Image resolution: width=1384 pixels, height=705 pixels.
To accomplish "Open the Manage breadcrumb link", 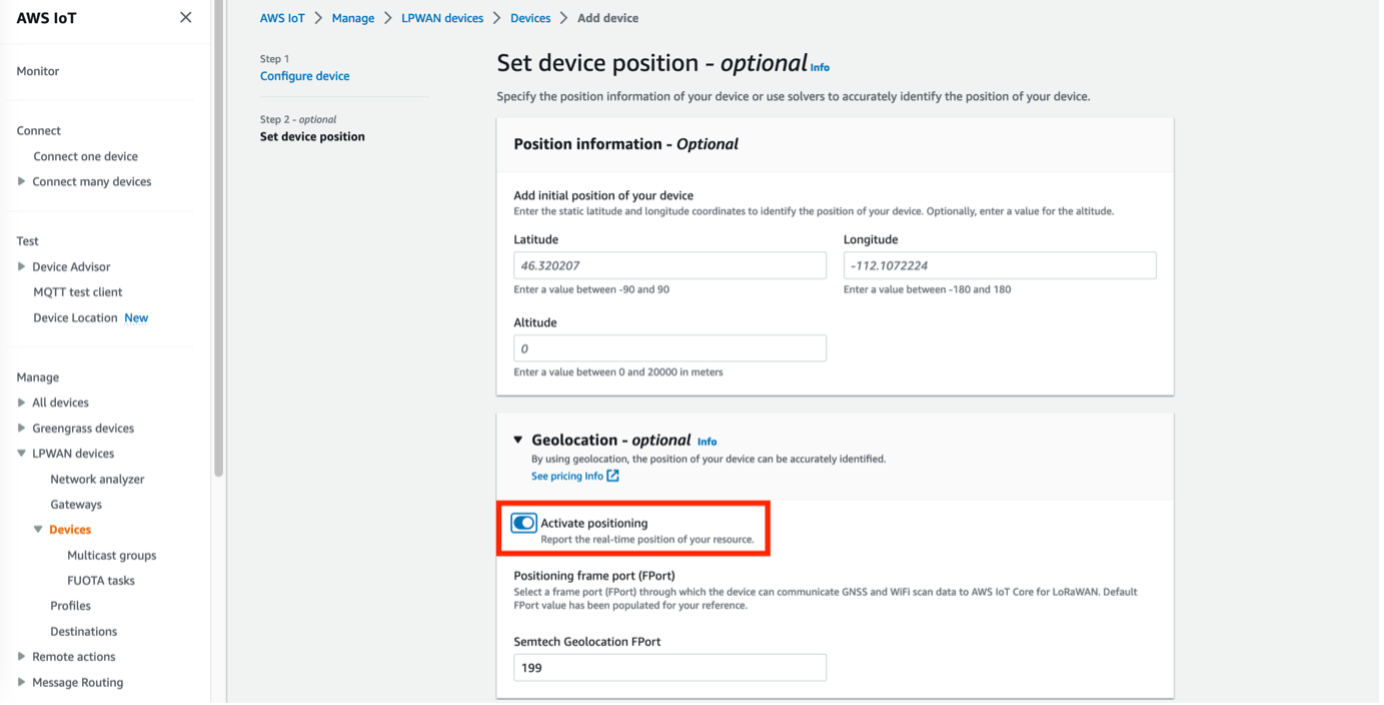I will pyautogui.click(x=353, y=18).
